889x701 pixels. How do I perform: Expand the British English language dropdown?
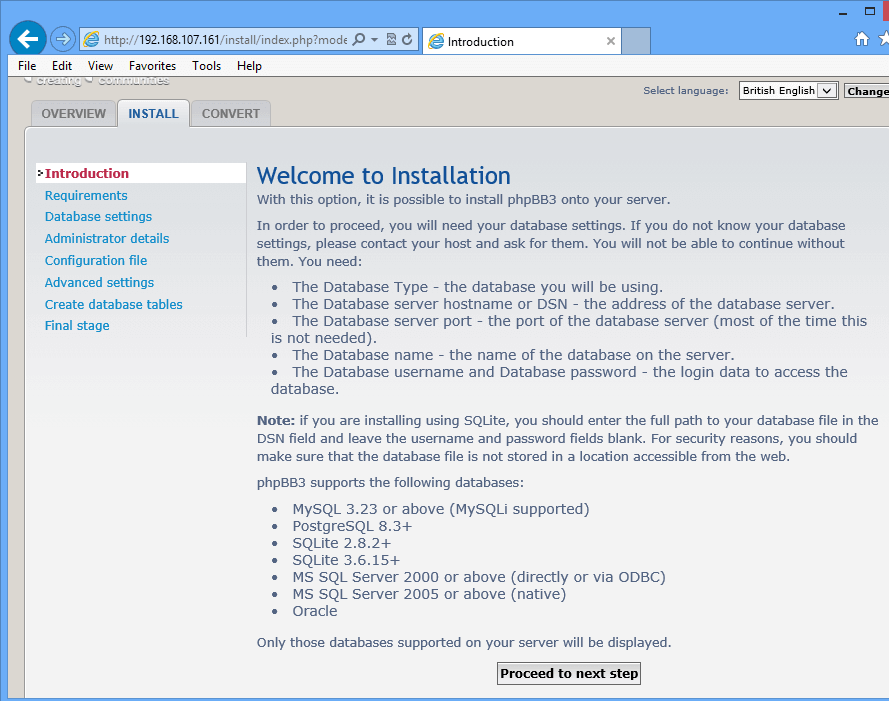(x=788, y=91)
